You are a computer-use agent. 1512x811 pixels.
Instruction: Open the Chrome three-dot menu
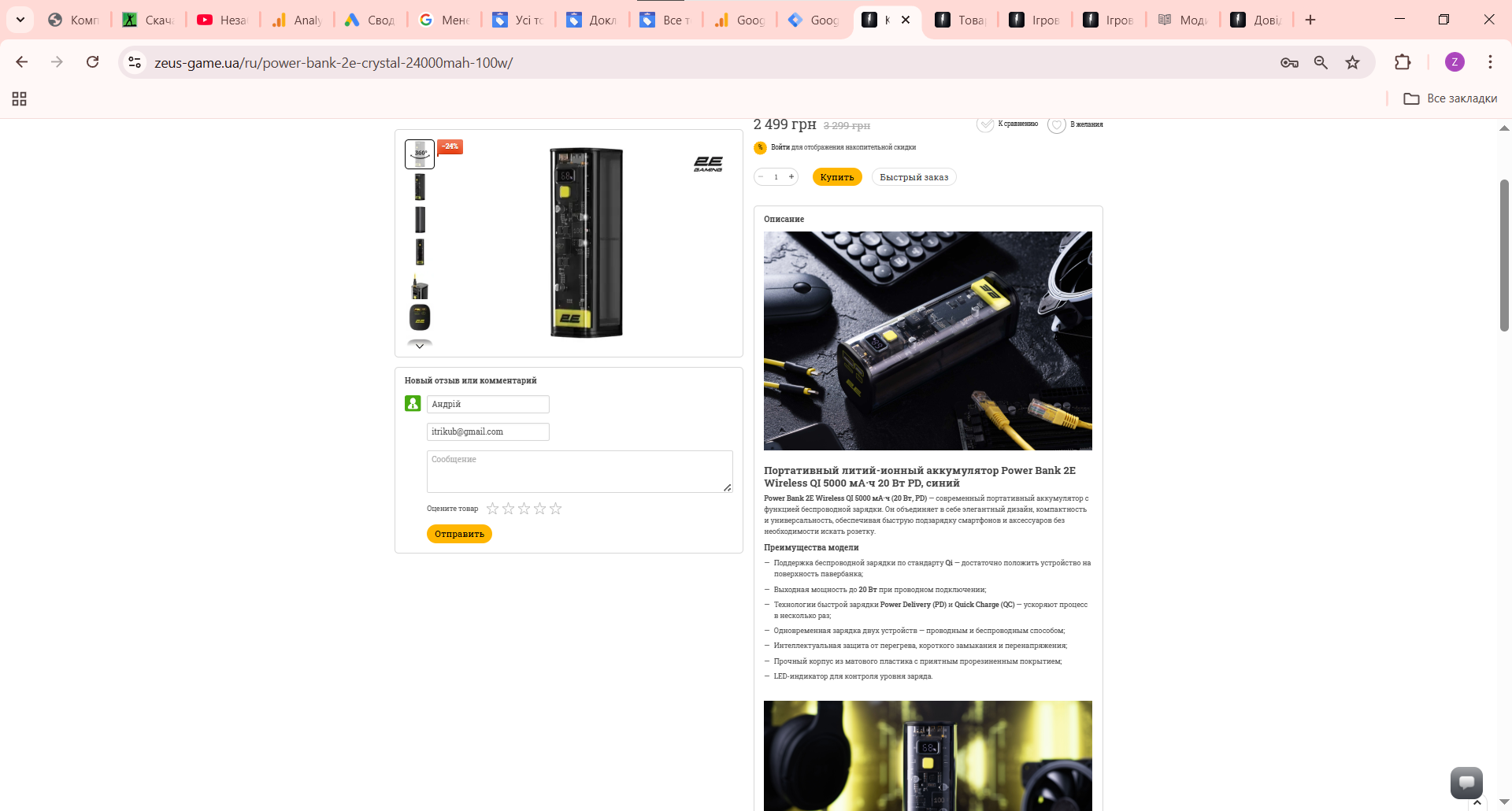pos(1490,62)
